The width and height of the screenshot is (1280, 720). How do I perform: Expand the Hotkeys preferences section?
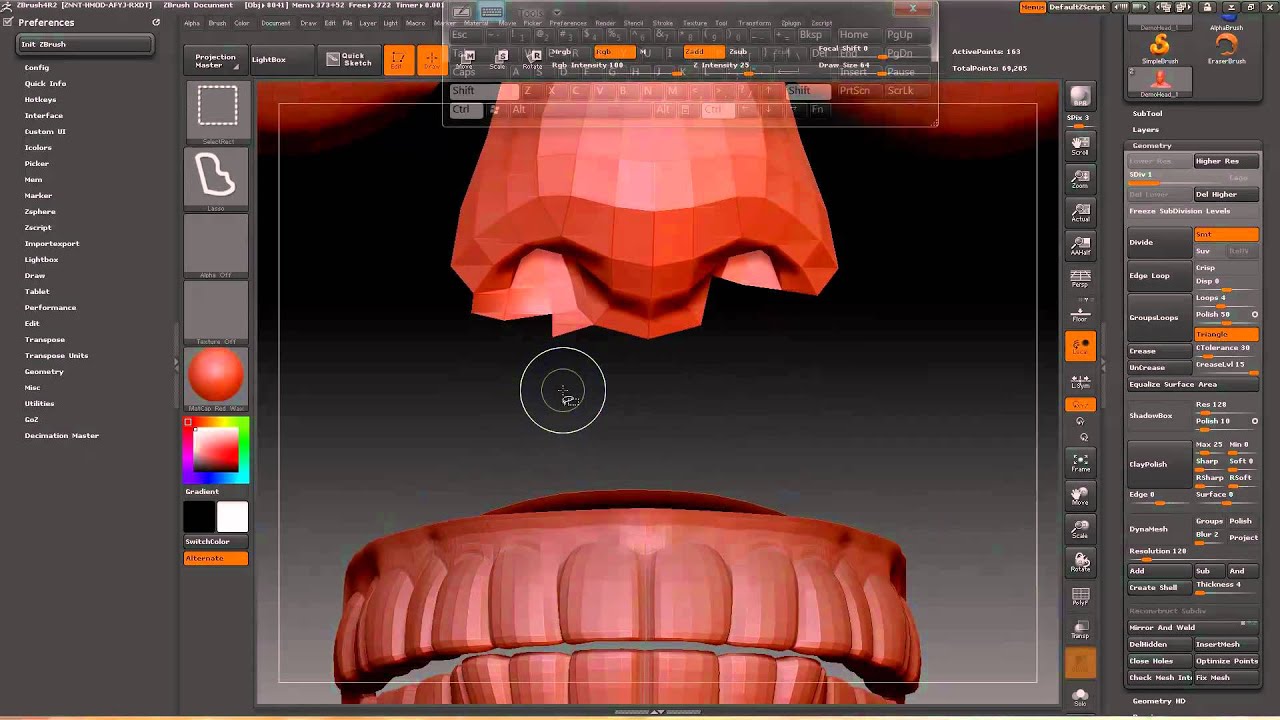(41, 99)
